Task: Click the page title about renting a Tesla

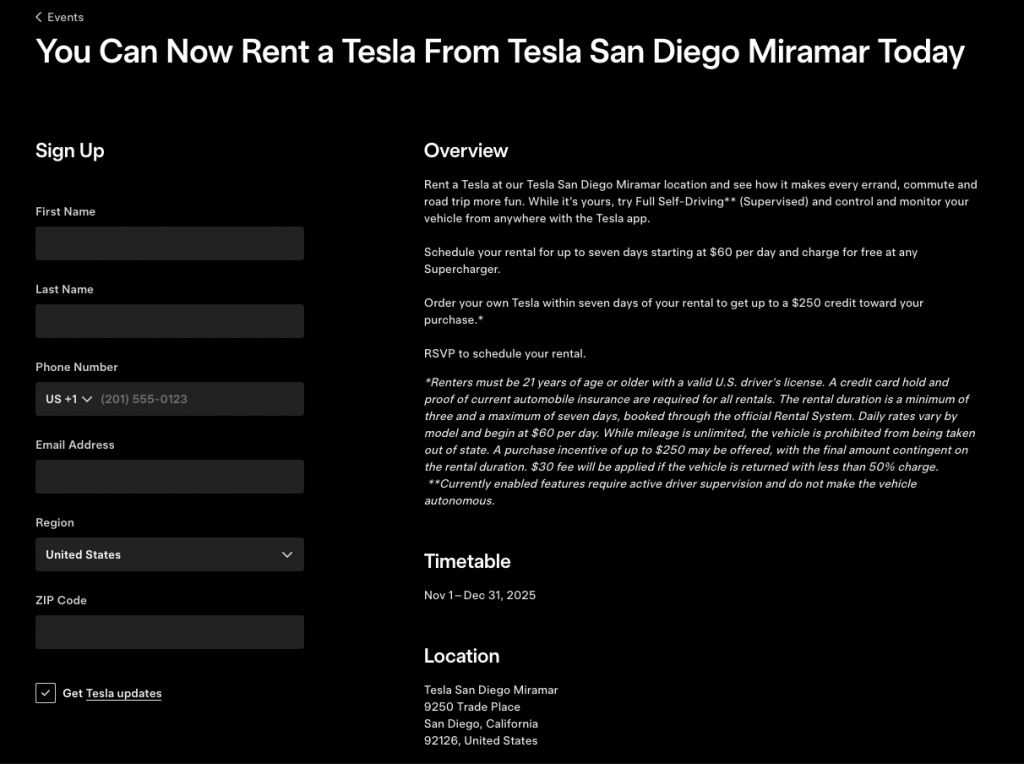Action: (x=500, y=52)
